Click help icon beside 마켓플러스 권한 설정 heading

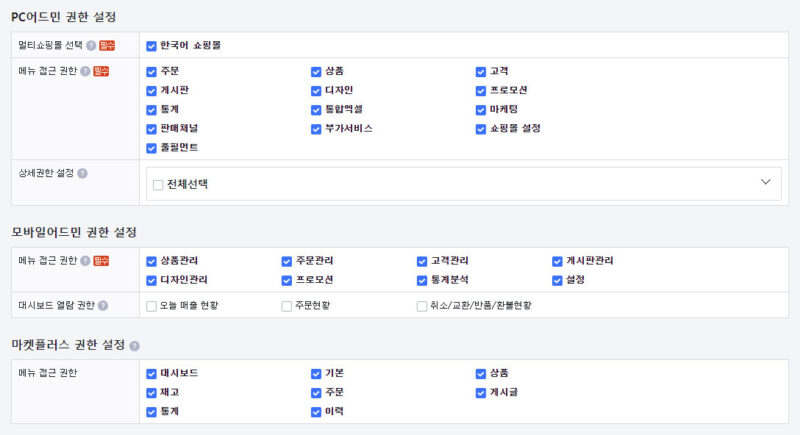[x=135, y=345]
